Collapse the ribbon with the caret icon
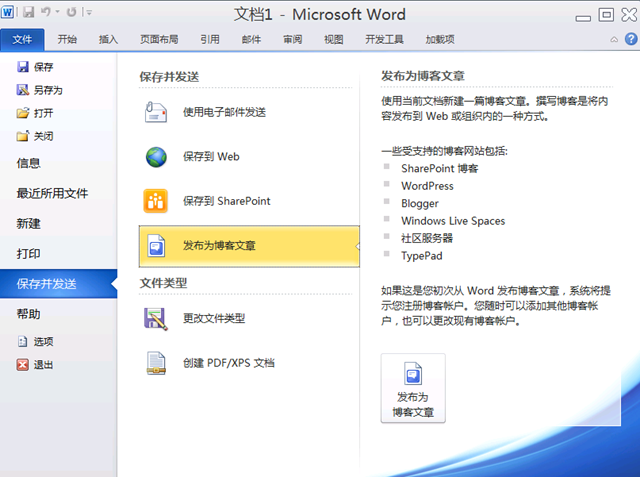 (x=614, y=40)
